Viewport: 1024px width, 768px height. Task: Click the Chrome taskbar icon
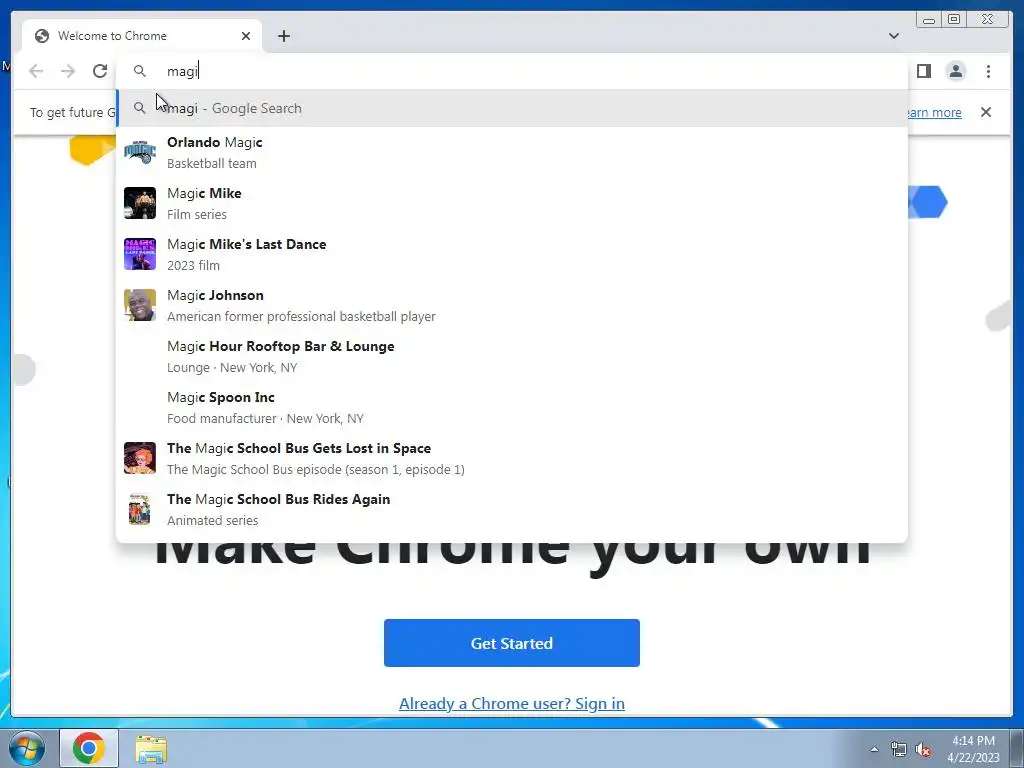tap(89, 748)
